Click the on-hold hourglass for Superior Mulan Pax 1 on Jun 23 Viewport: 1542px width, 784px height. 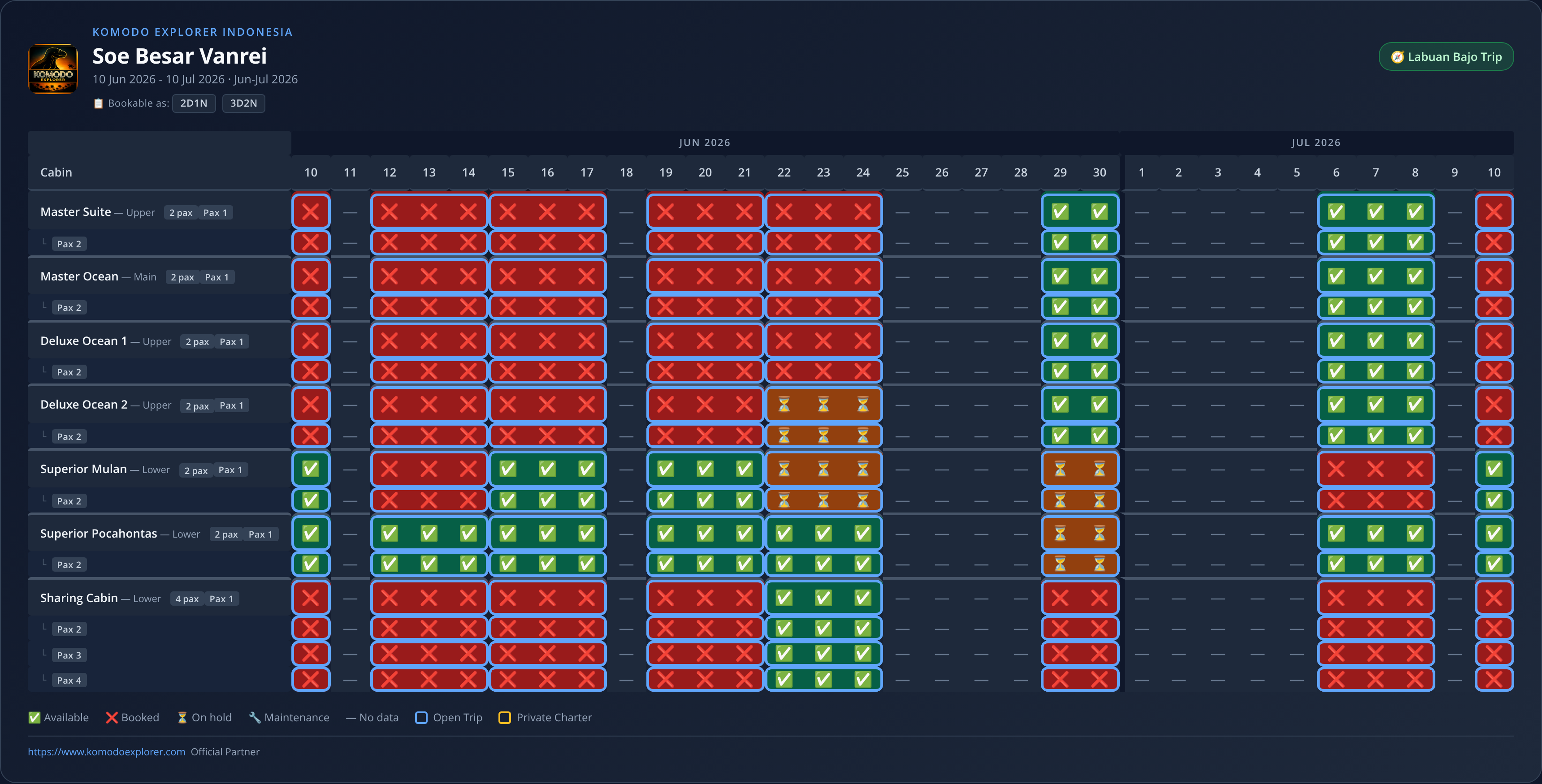coord(823,469)
